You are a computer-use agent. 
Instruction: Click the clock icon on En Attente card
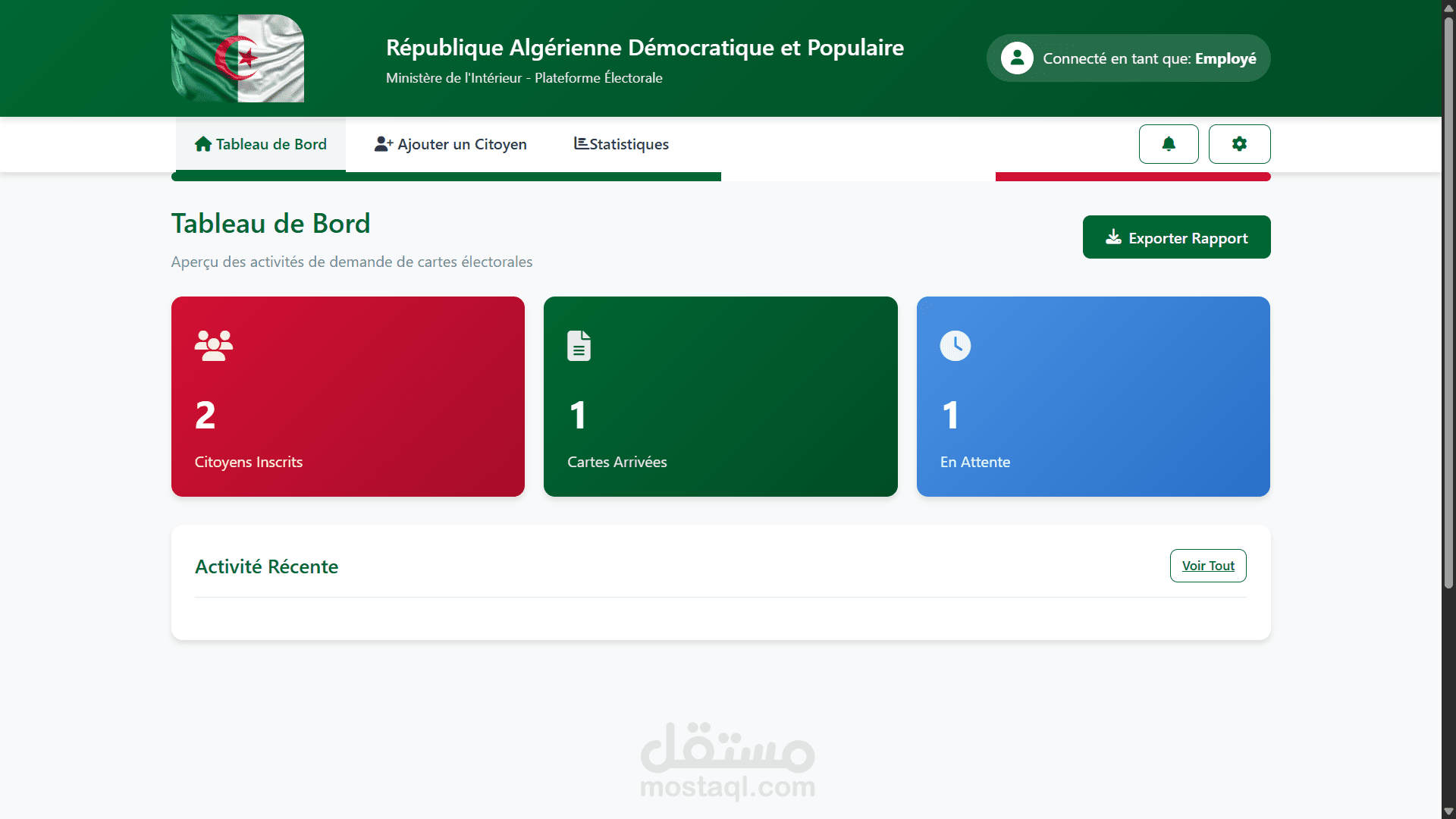(955, 346)
